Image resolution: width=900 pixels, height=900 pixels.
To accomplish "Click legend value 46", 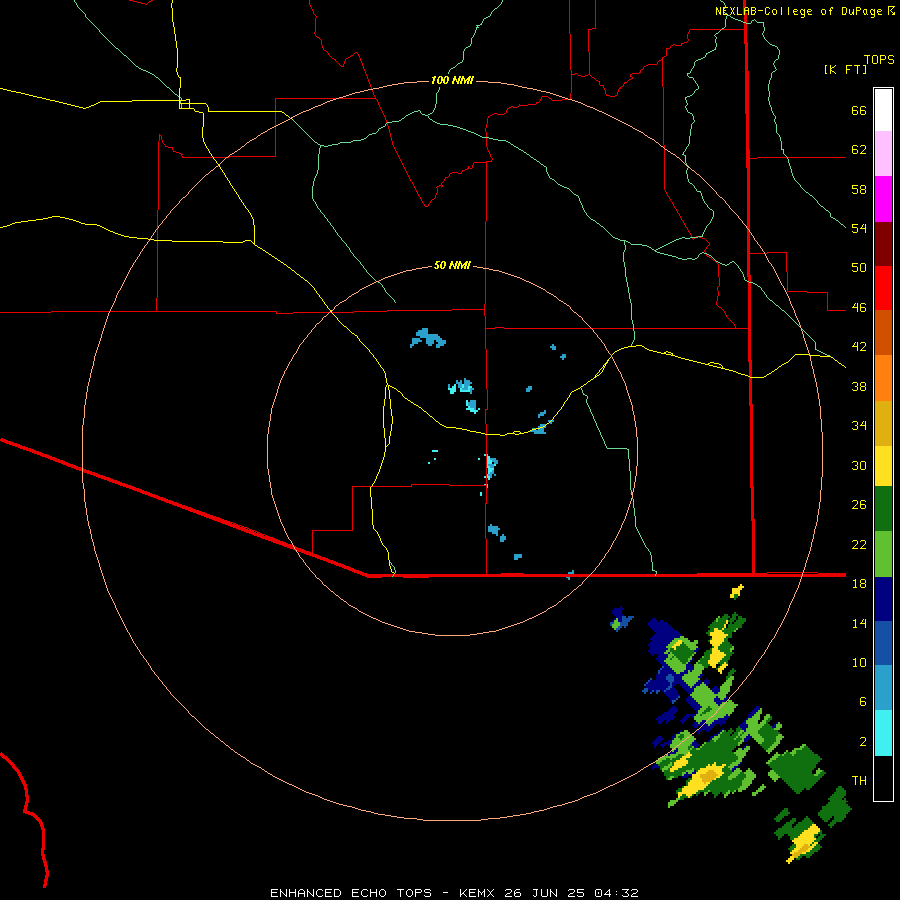I will point(859,308).
